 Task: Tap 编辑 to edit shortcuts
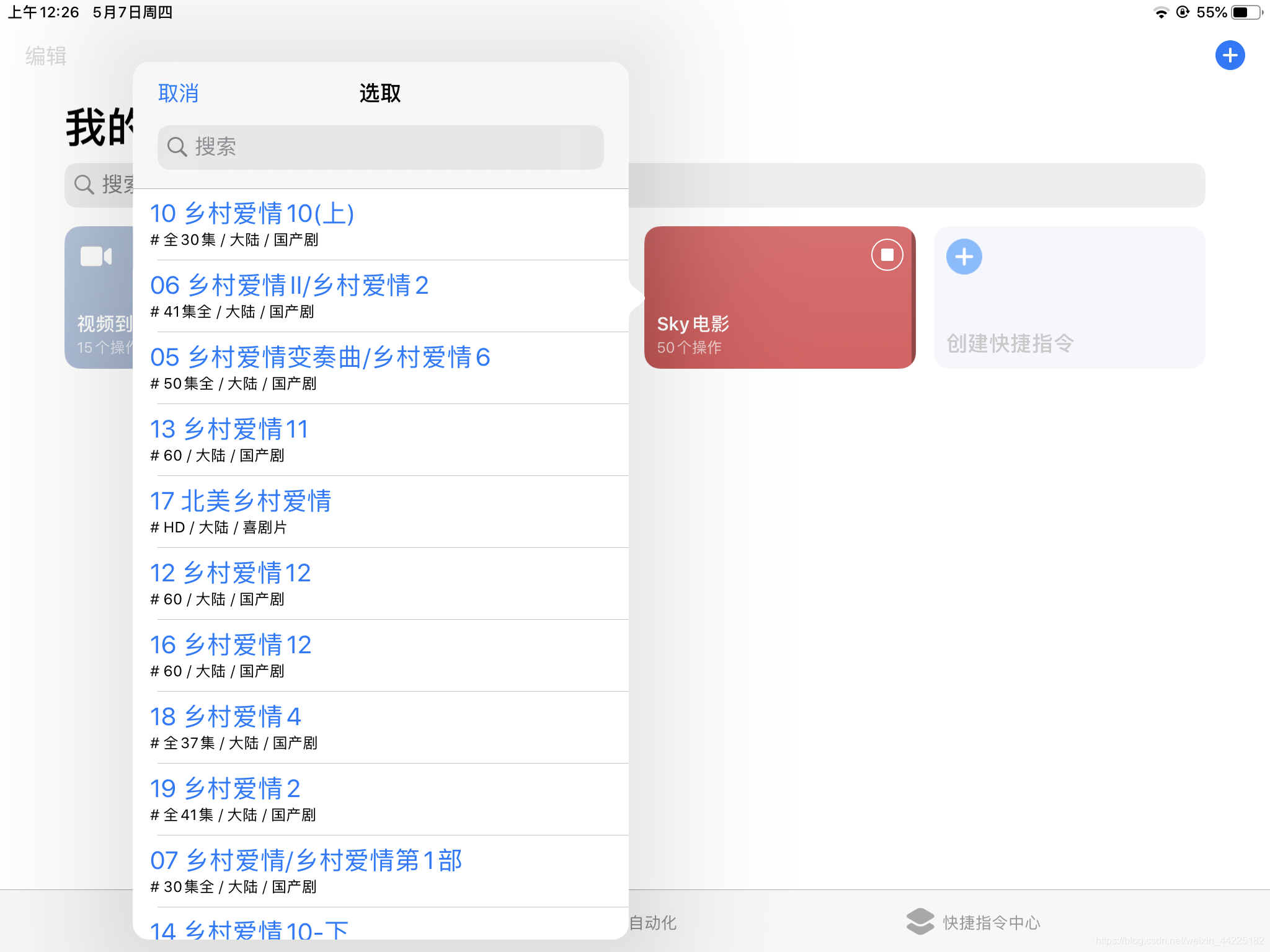pyautogui.click(x=46, y=56)
